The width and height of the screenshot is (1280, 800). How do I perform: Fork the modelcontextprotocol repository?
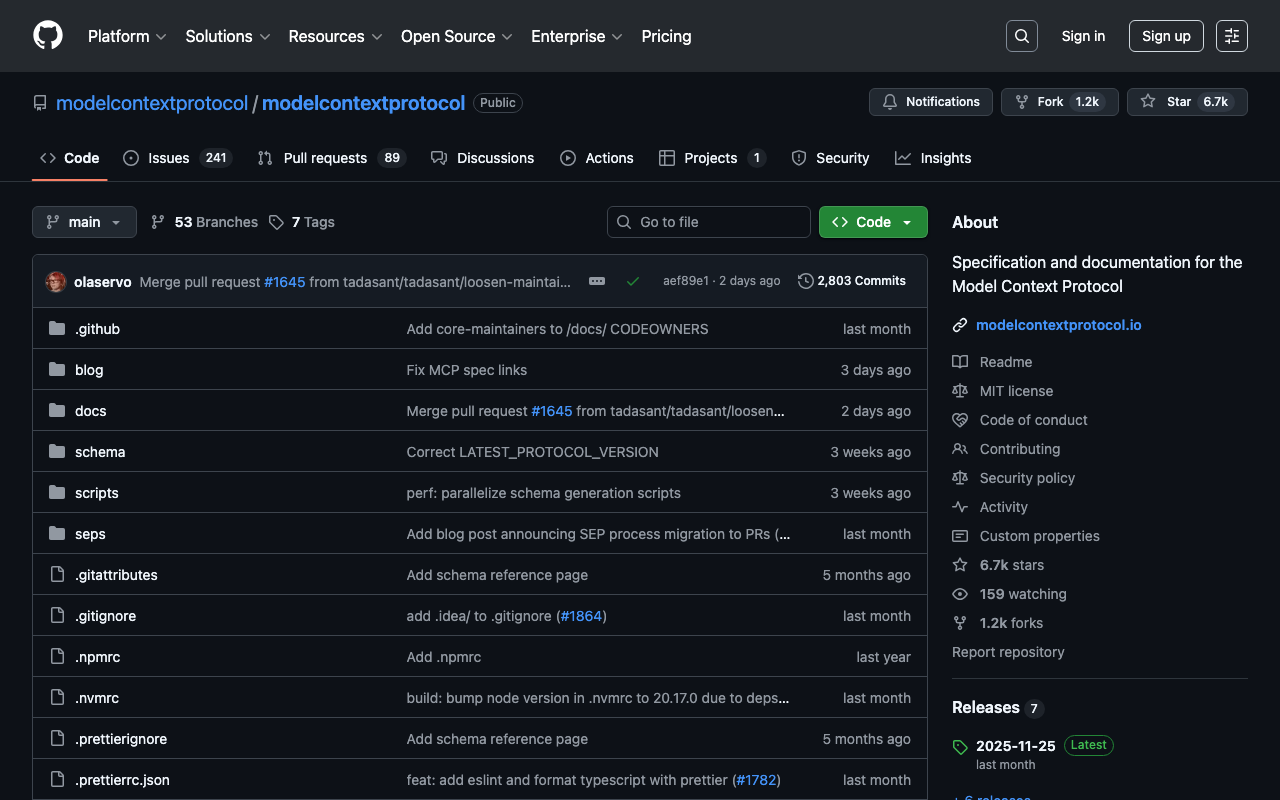(1059, 102)
